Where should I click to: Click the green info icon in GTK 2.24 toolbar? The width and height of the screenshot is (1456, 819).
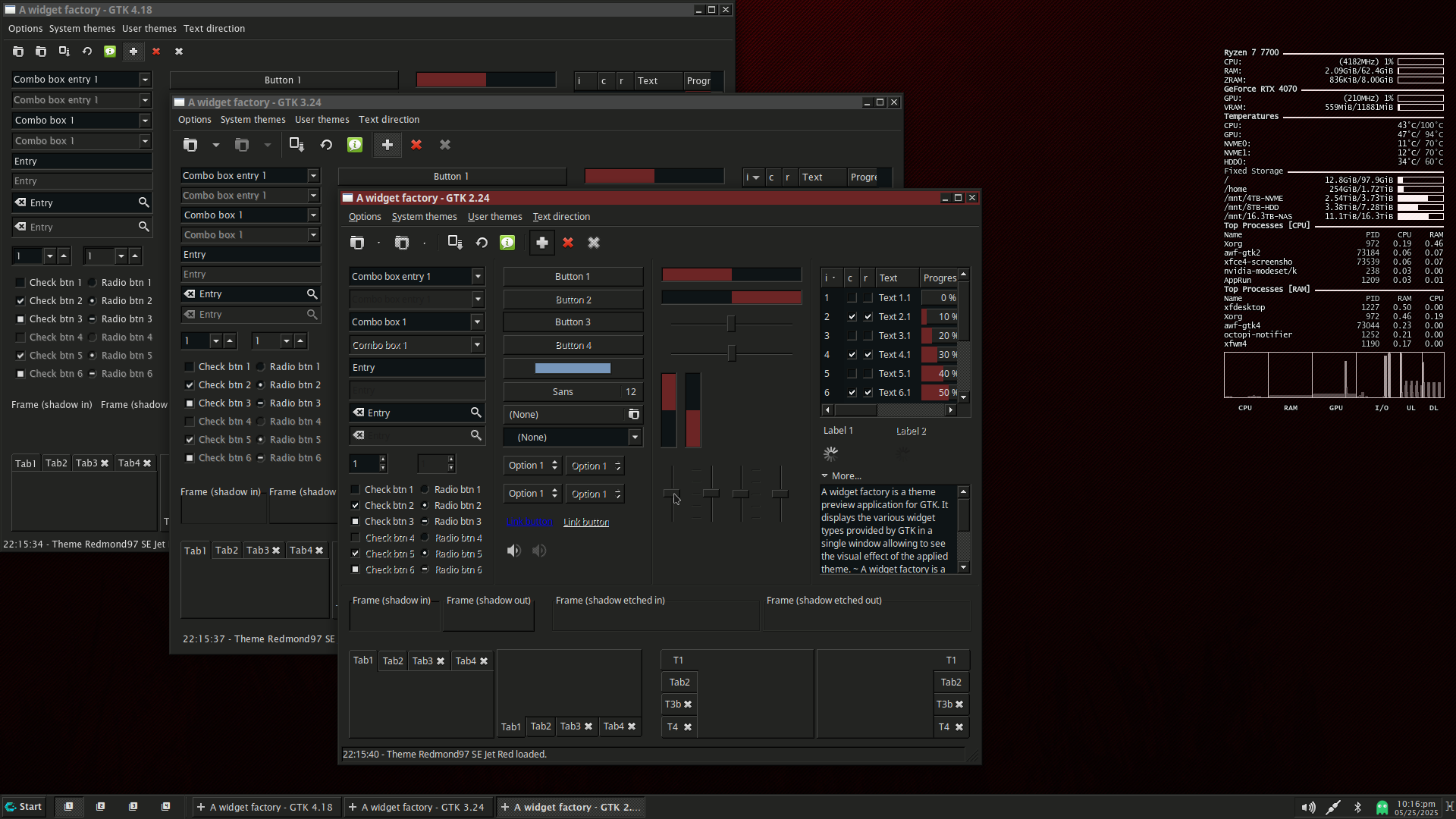click(x=507, y=243)
